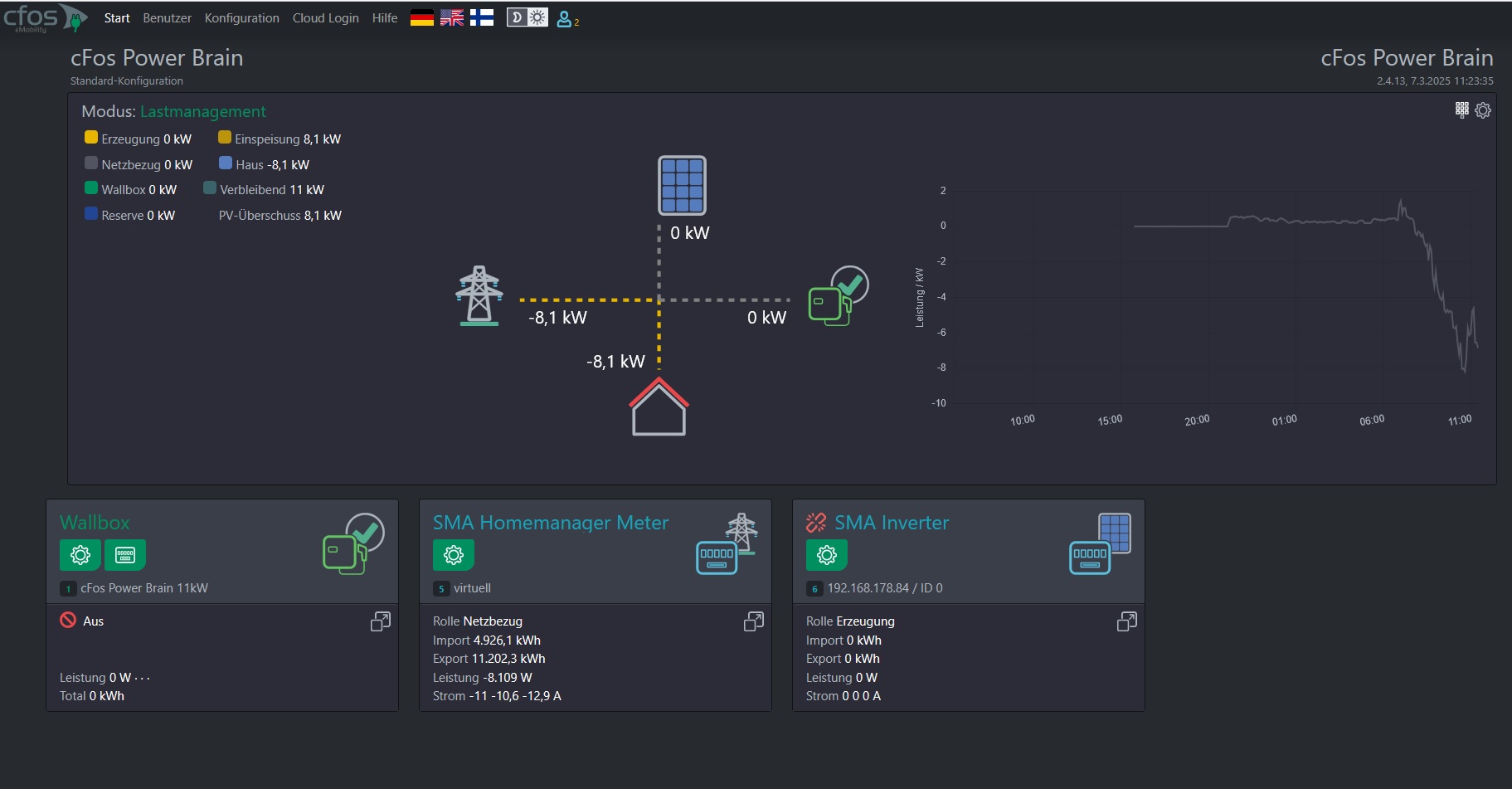Click the Erzeugung yellow legend swatch

(x=91, y=137)
